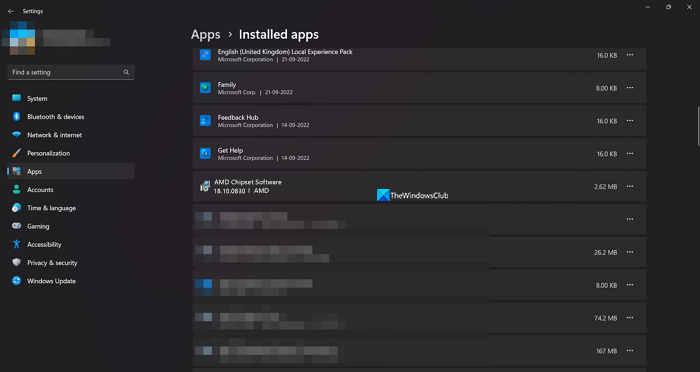
Task: Minimize the Settings window
Action: 648,7
